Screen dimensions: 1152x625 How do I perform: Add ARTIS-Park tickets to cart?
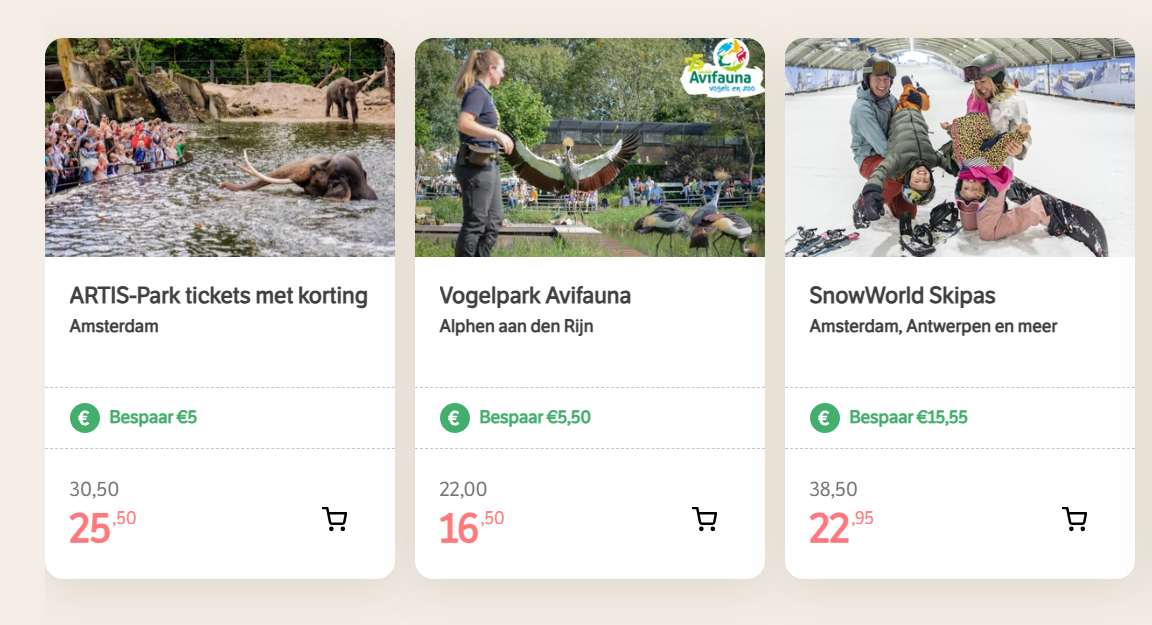click(335, 519)
